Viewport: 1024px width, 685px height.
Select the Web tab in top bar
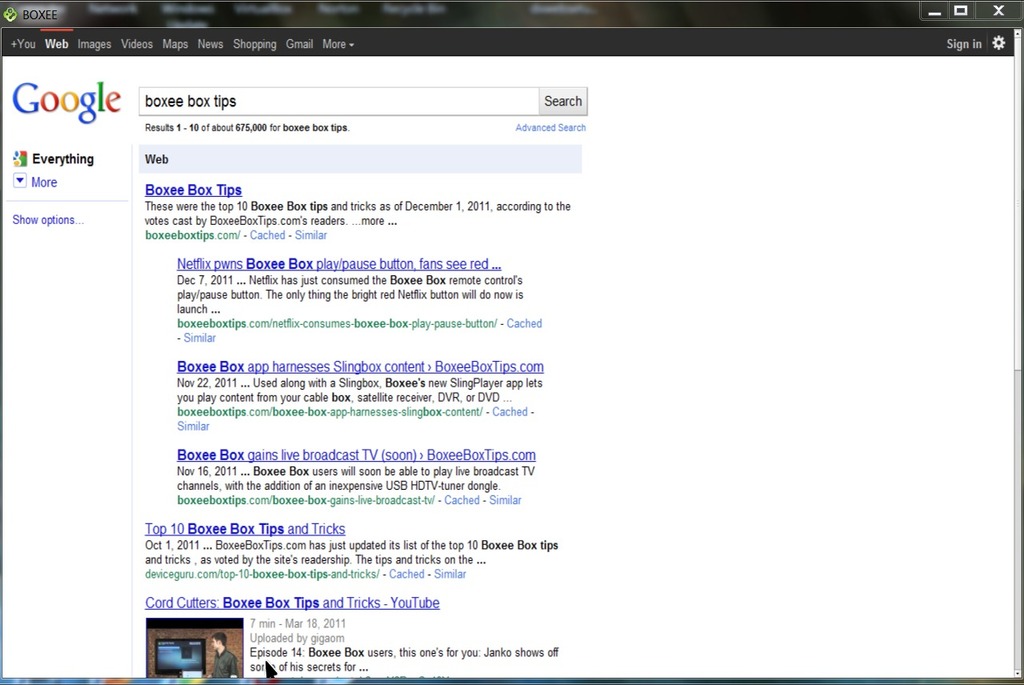pos(57,44)
